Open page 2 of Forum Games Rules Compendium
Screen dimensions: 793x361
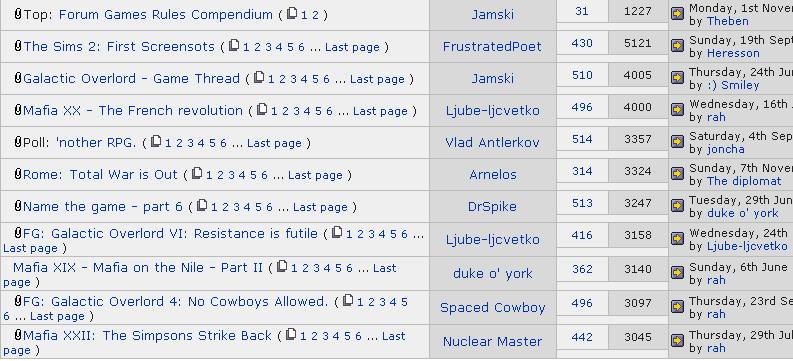coord(315,15)
